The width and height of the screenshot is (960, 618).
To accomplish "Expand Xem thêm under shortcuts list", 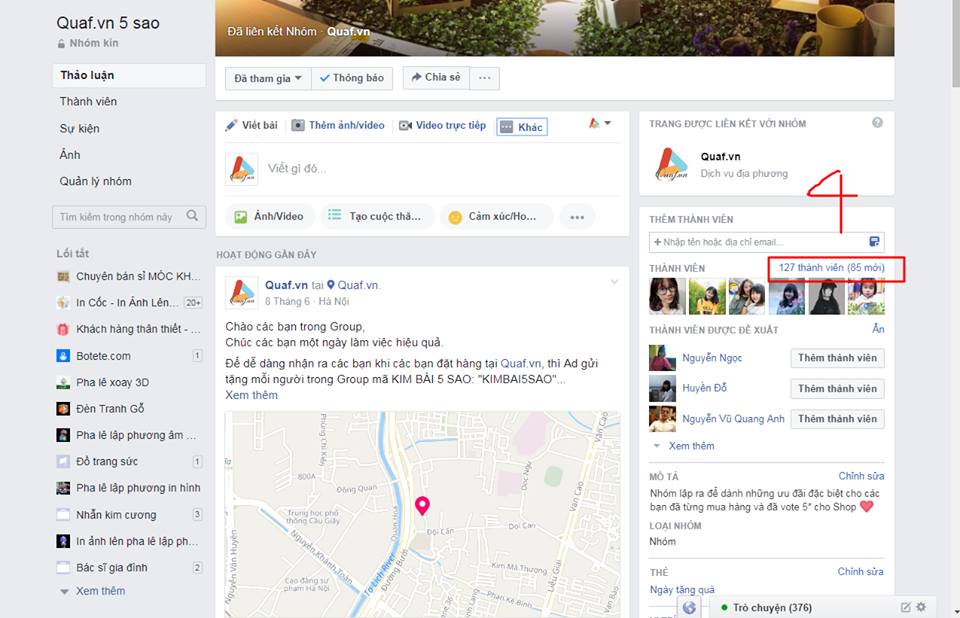I will [100, 591].
